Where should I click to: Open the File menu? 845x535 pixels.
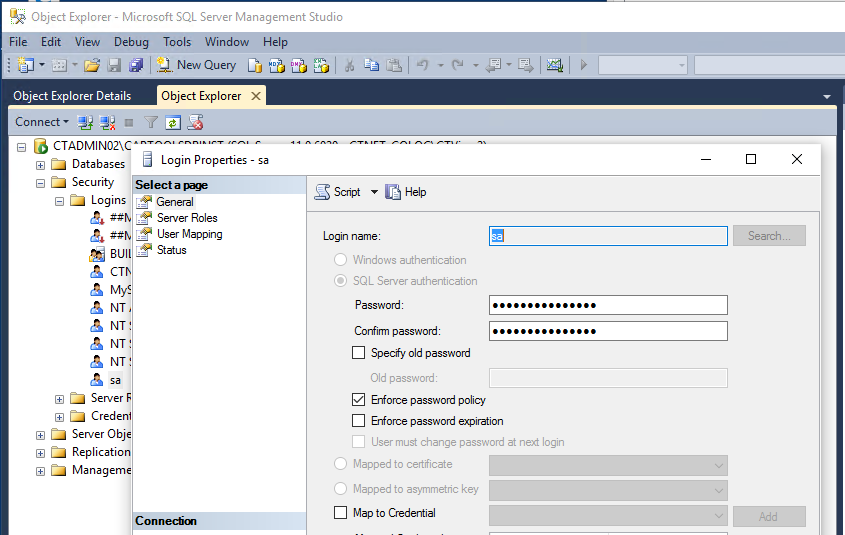(x=18, y=42)
